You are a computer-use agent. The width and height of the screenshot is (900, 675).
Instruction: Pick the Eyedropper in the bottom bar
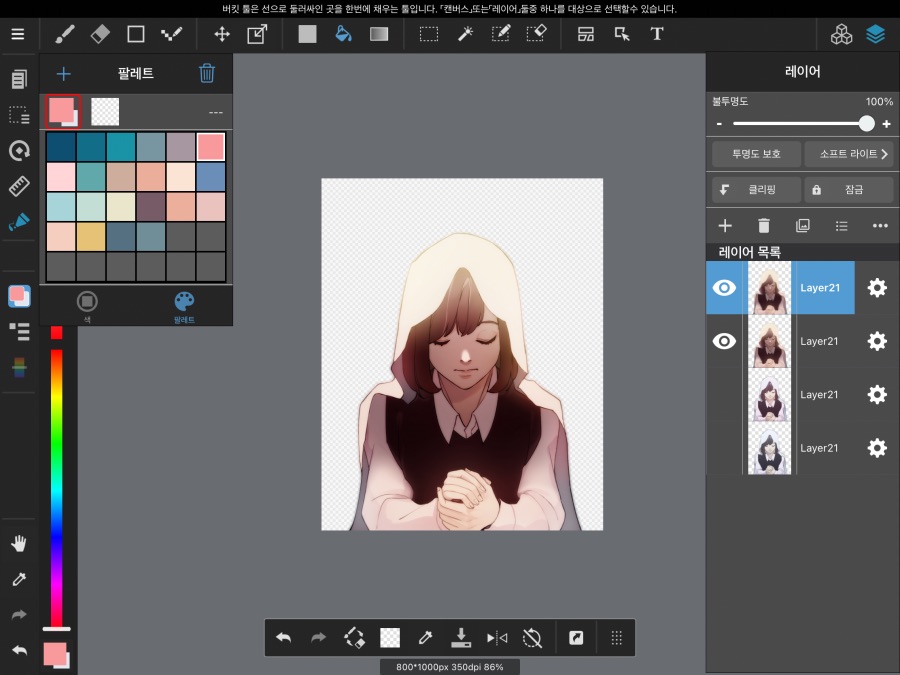[425, 637]
